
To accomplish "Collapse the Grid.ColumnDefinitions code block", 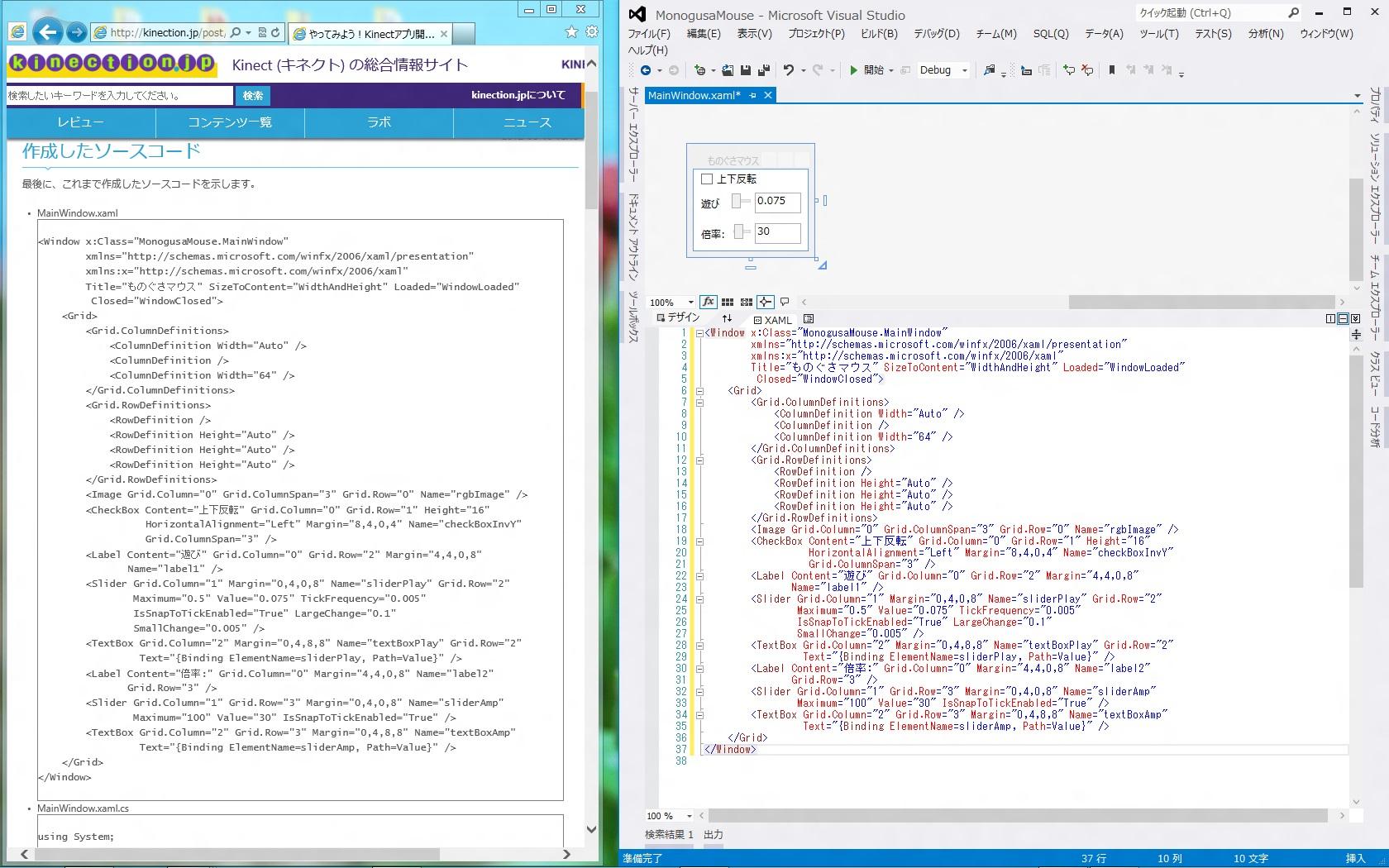I will pyautogui.click(x=699, y=403).
